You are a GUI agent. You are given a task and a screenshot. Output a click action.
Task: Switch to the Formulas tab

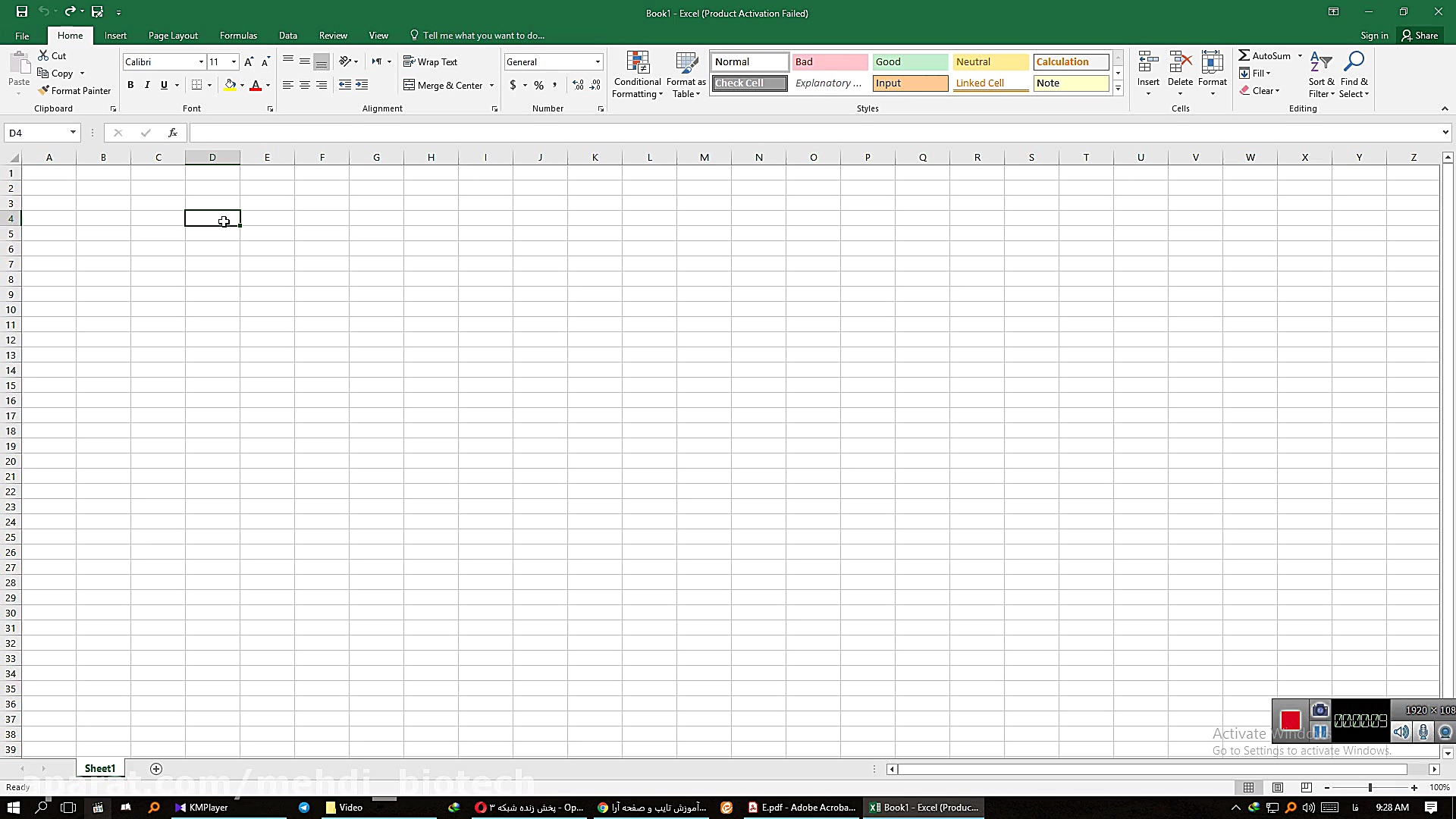coord(238,36)
